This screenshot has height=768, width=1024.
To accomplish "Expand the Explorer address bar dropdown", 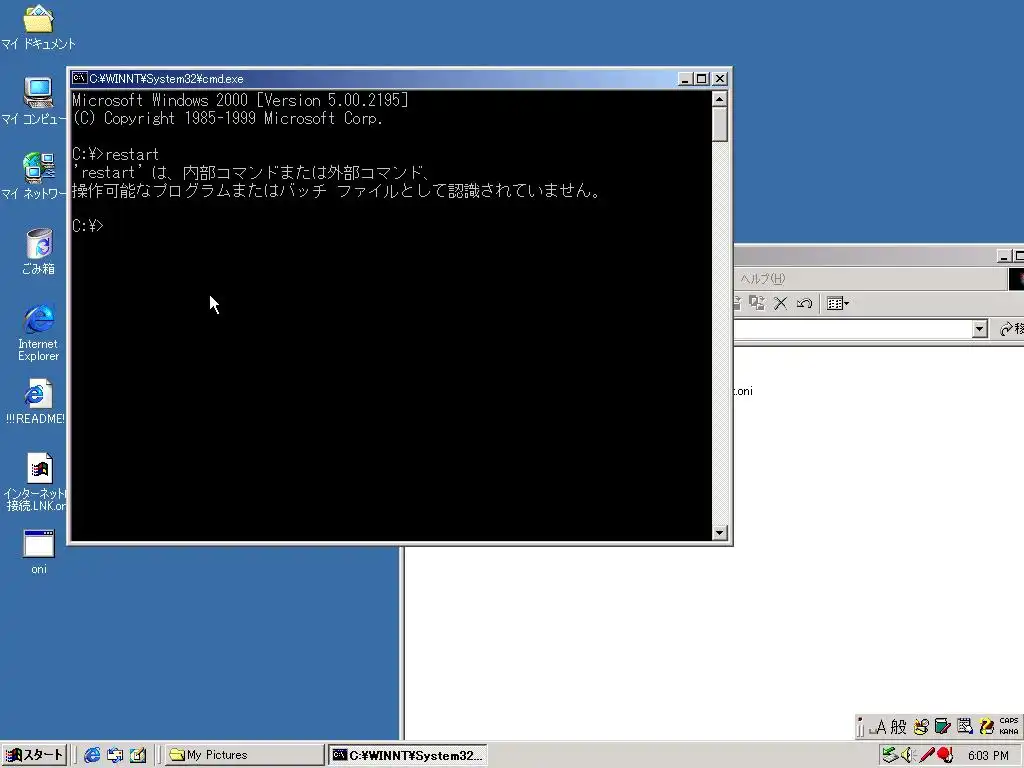I will 979,329.
